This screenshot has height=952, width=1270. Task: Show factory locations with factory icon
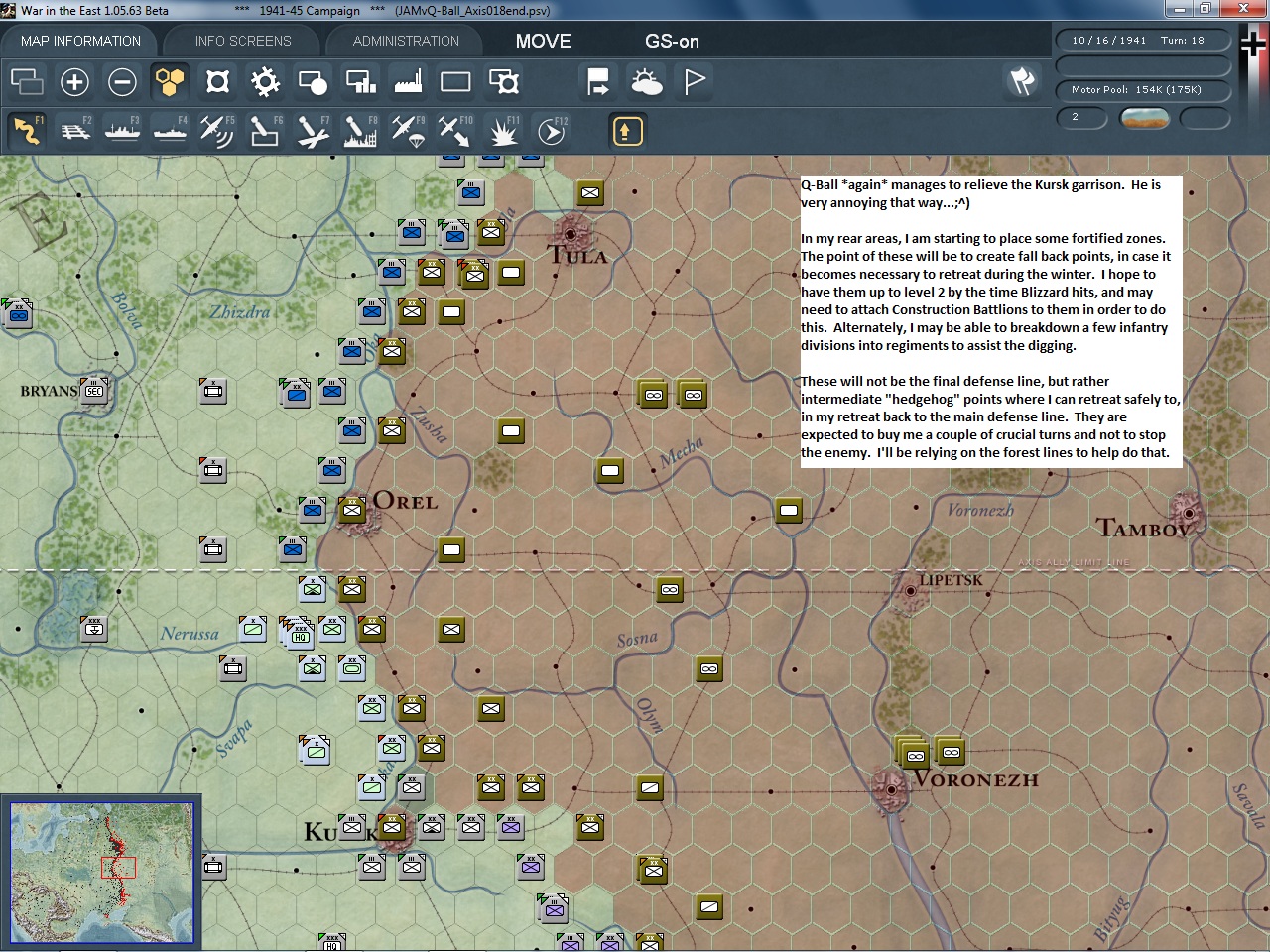(x=408, y=81)
